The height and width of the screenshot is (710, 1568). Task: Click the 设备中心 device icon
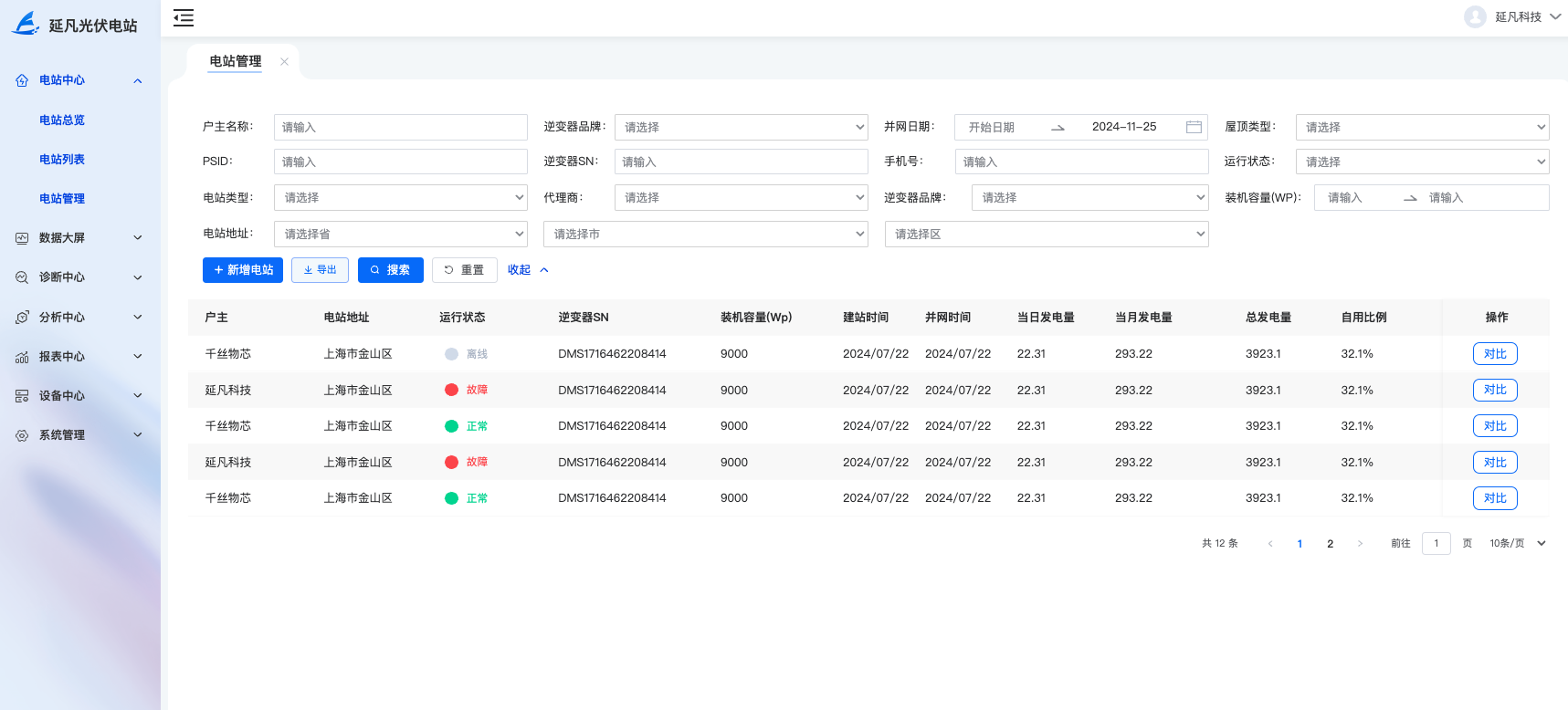[x=22, y=396]
